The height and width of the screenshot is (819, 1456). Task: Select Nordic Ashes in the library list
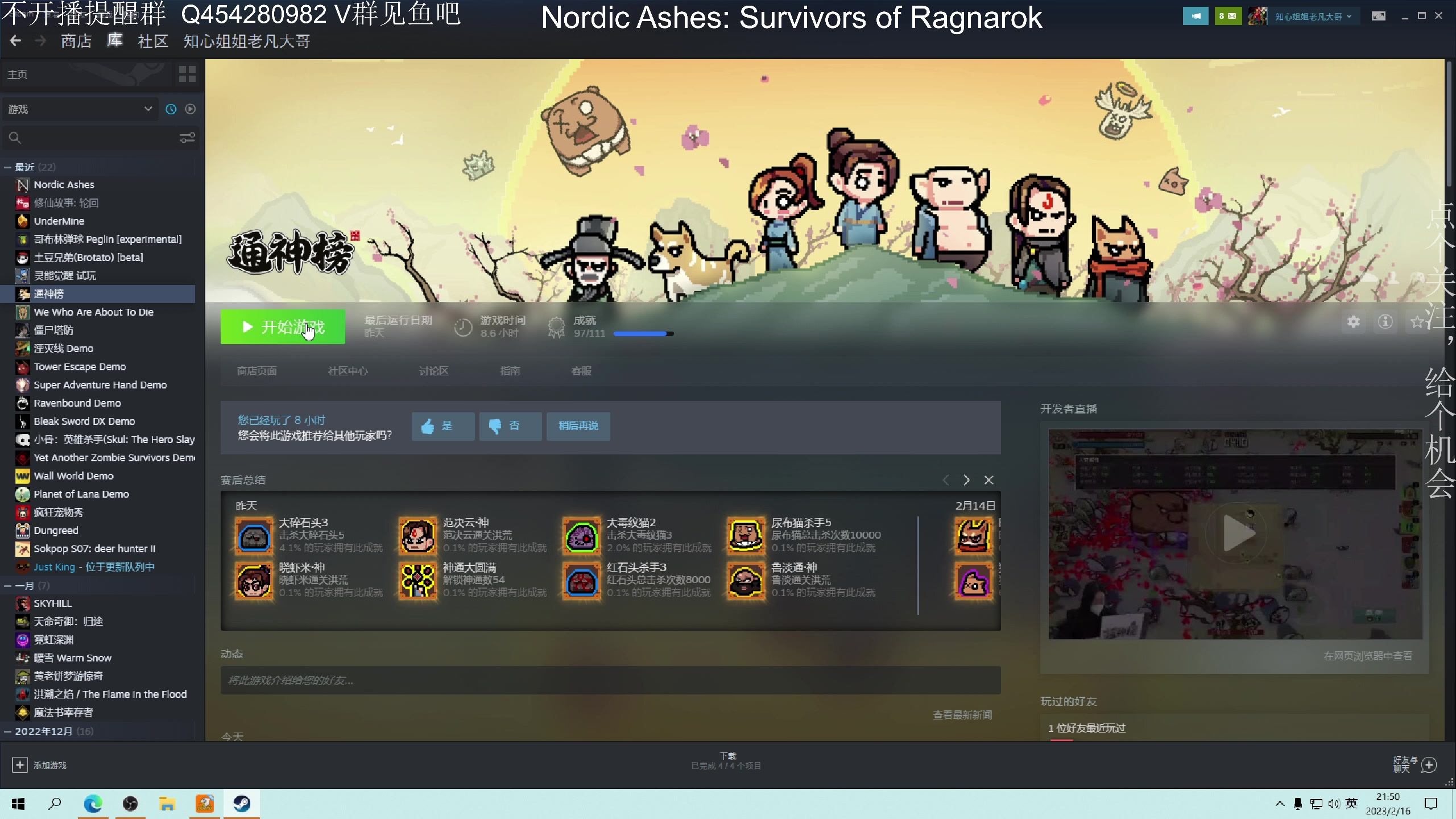[x=98, y=184]
